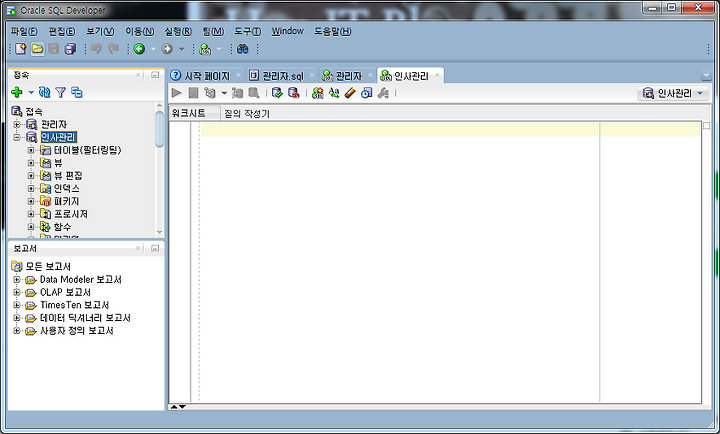Open SQL worksheet icon dropdown arrow in main toolbar

pos(219,49)
